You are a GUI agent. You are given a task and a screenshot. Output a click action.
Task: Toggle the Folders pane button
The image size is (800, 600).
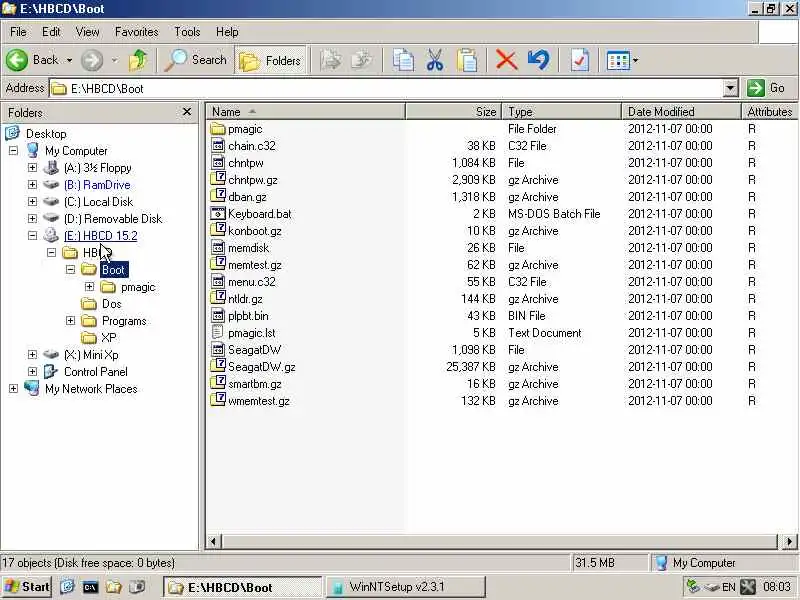click(x=270, y=61)
